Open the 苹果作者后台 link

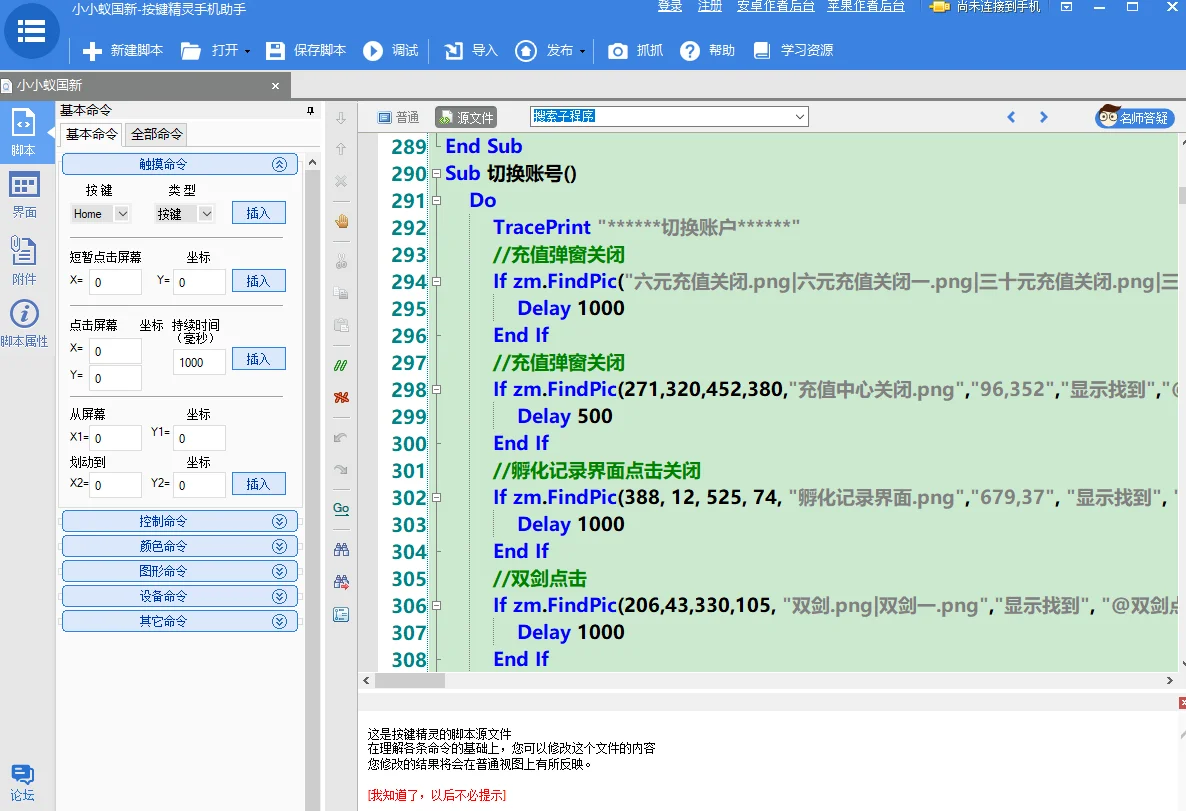[x=865, y=7]
